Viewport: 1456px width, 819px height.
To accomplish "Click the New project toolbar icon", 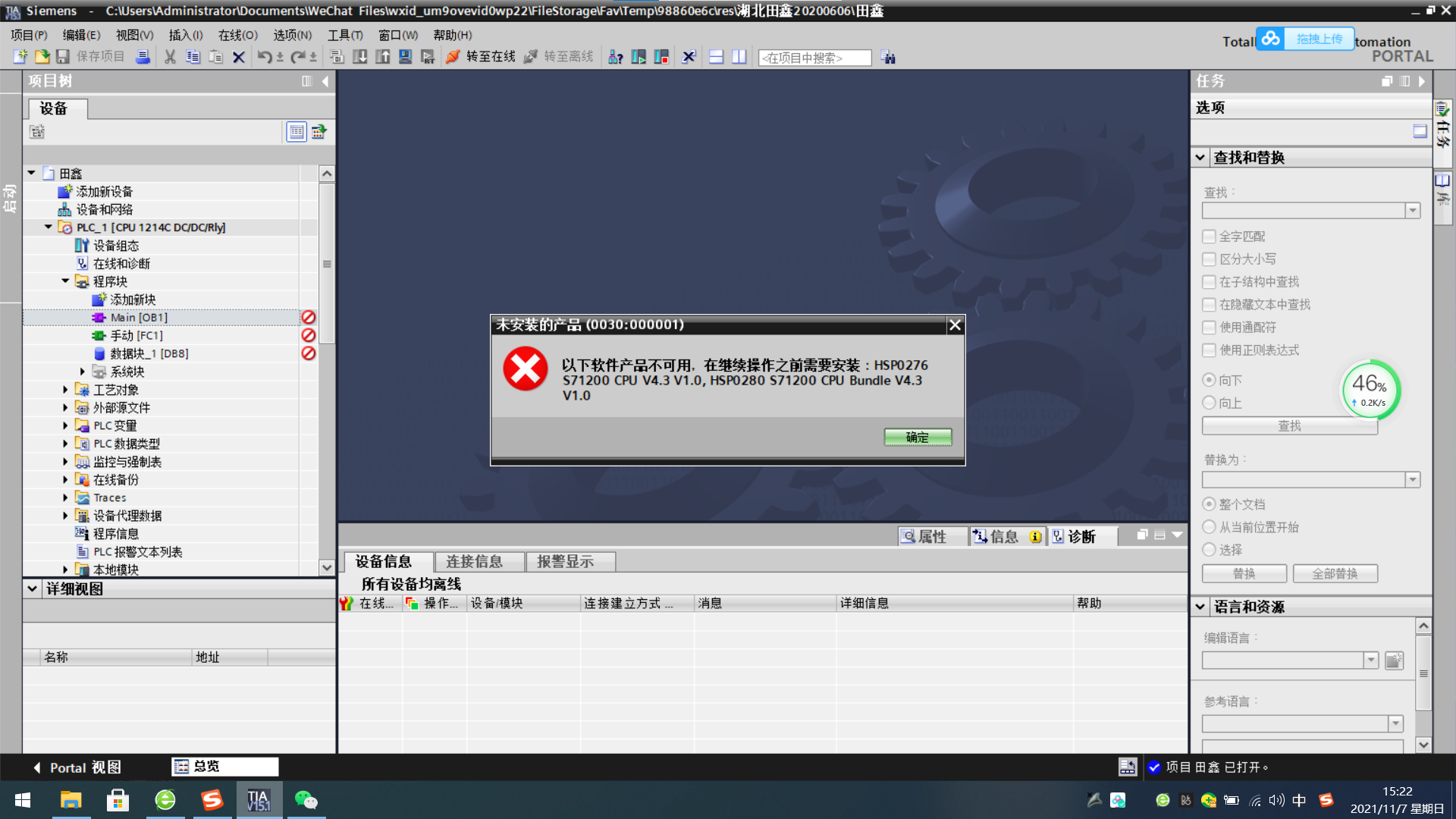I will pyautogui.click(x=20, y=57).
